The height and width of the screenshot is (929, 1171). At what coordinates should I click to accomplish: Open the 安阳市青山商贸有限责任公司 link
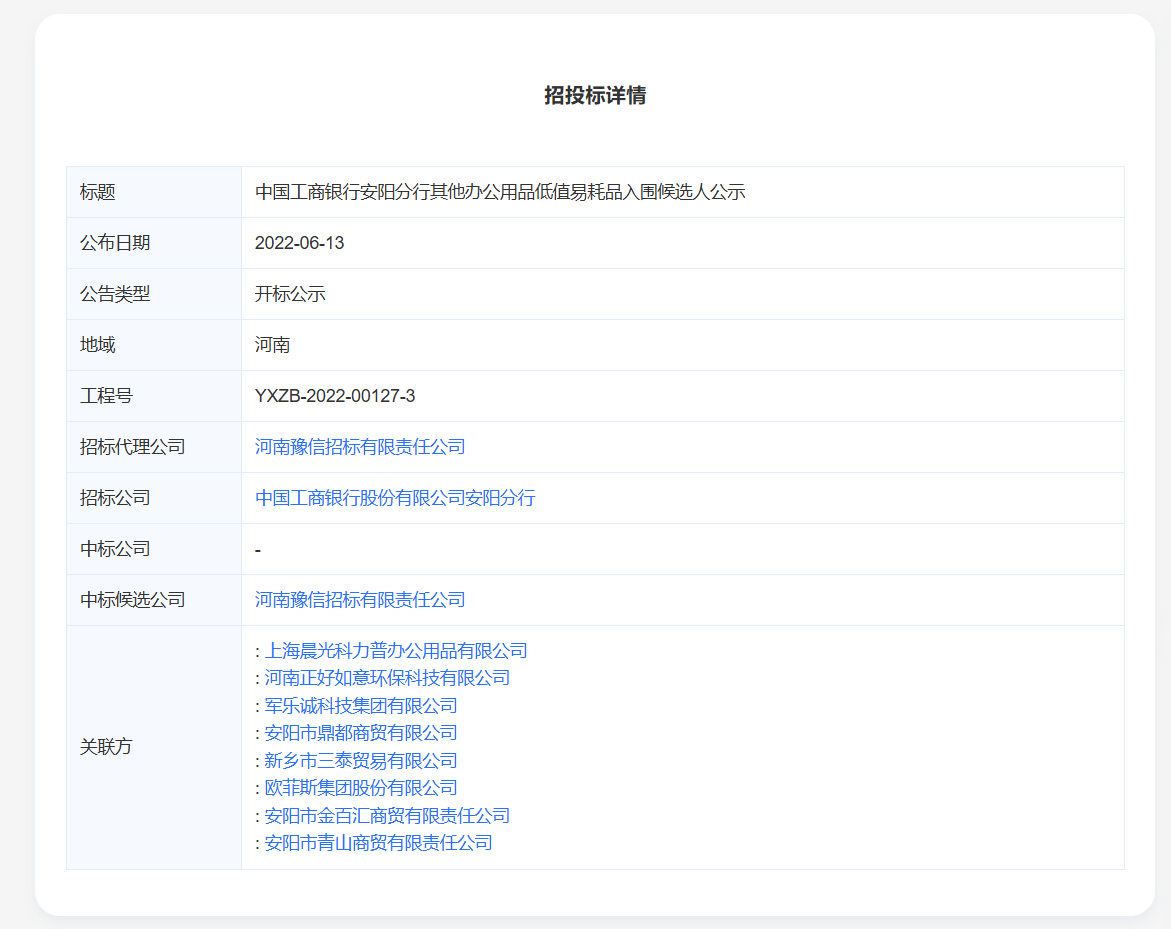(x=378, y=843)
